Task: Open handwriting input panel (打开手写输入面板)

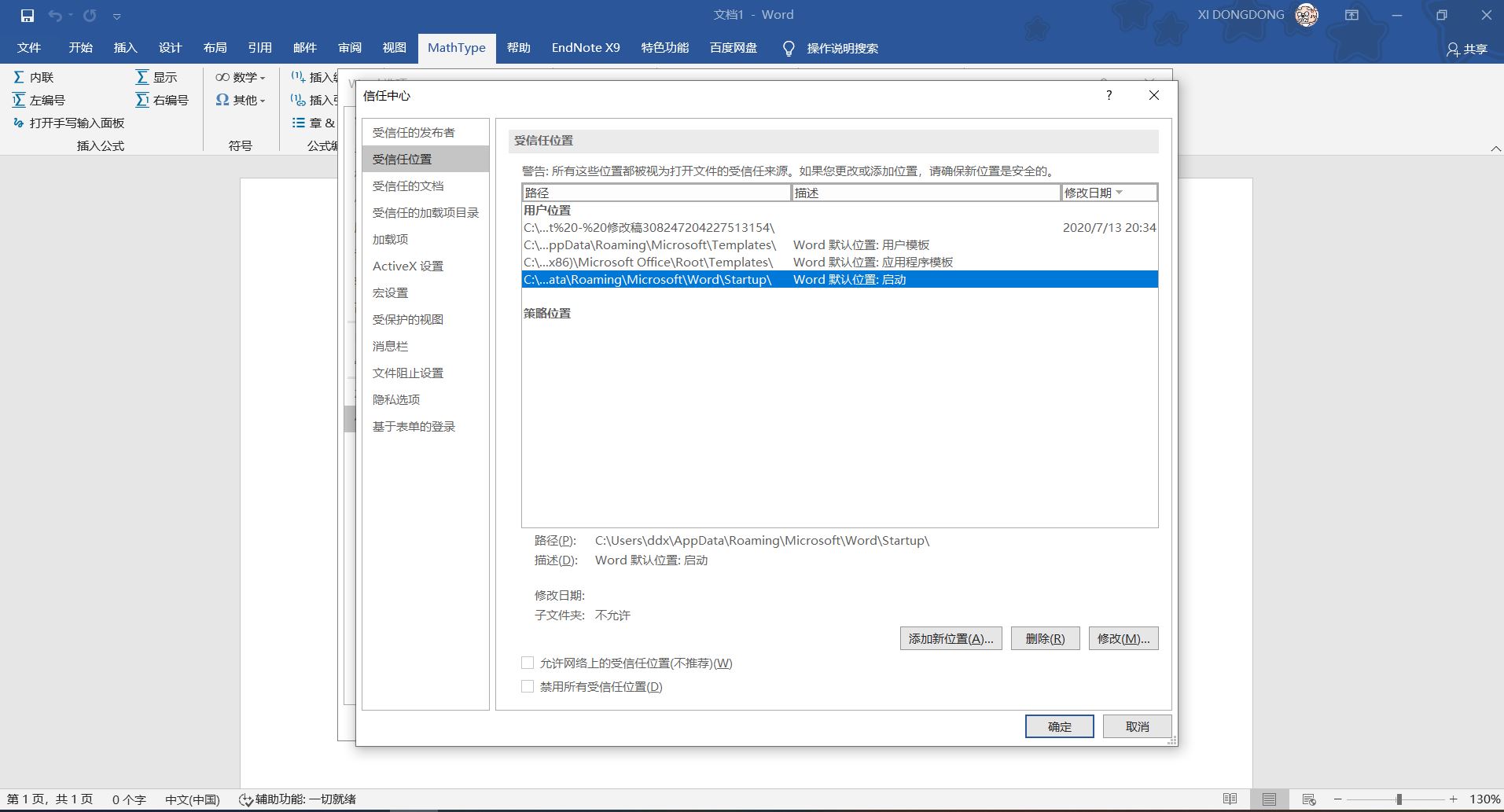Action: 69,123
